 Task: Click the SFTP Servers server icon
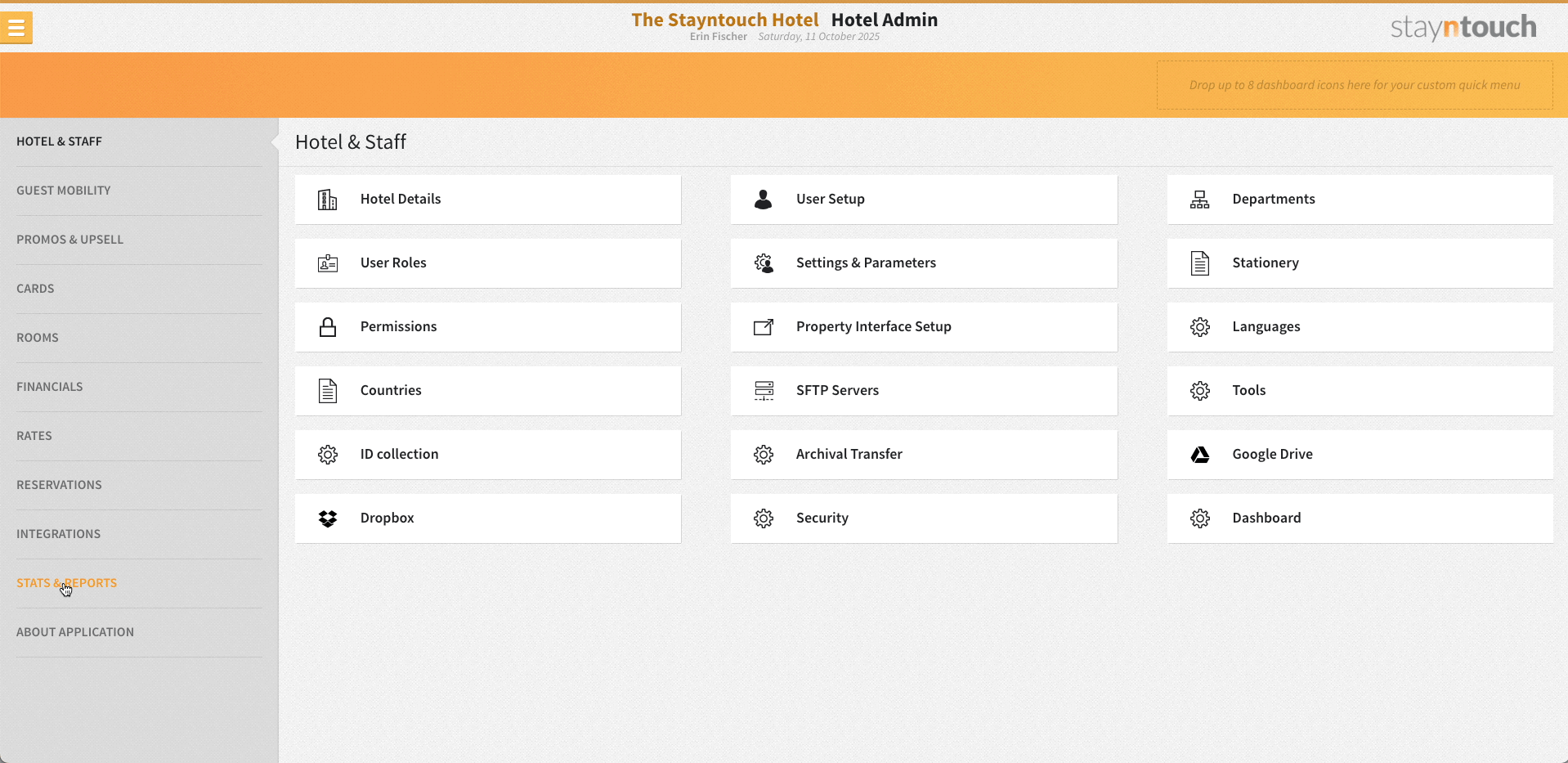(x=764, y=391)
